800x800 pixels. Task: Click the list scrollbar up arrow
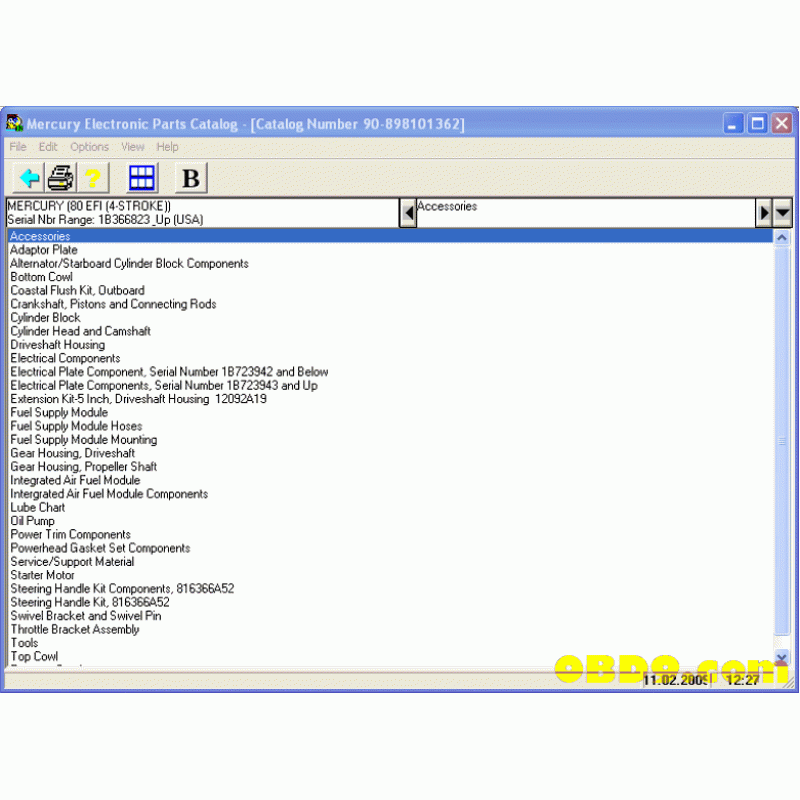(782, 237)
